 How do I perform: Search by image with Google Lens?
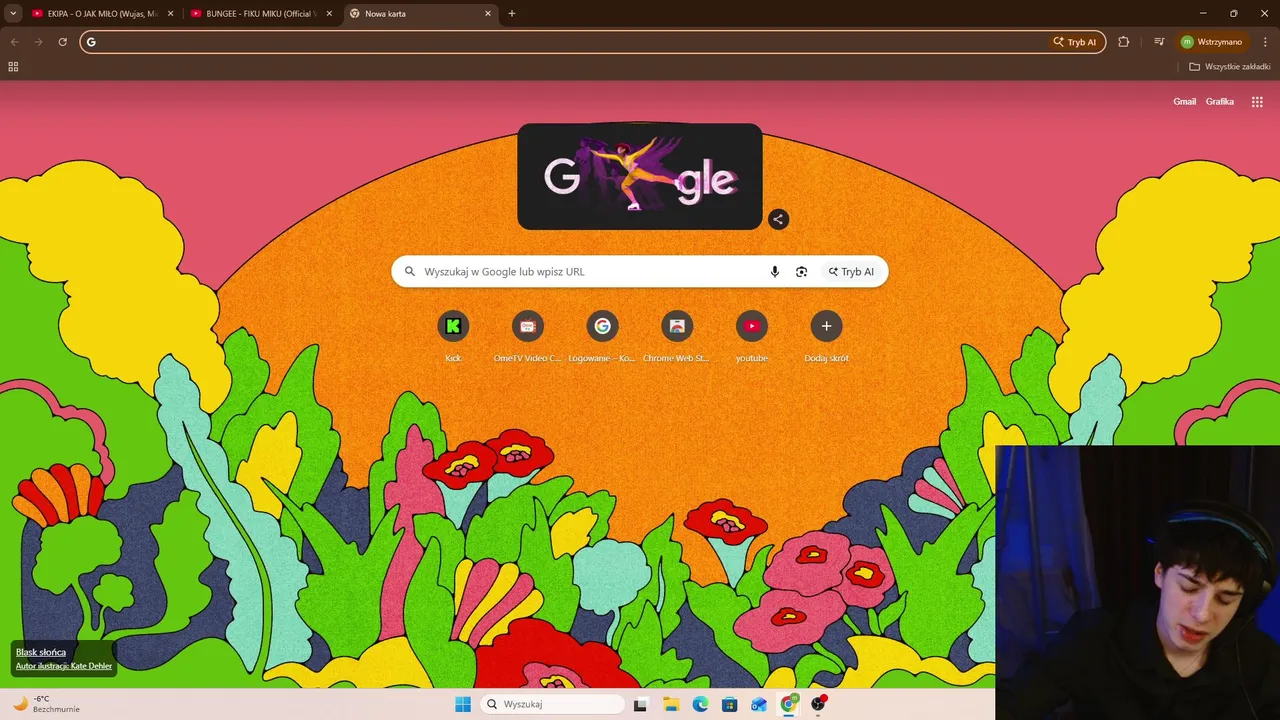(801, 272)
